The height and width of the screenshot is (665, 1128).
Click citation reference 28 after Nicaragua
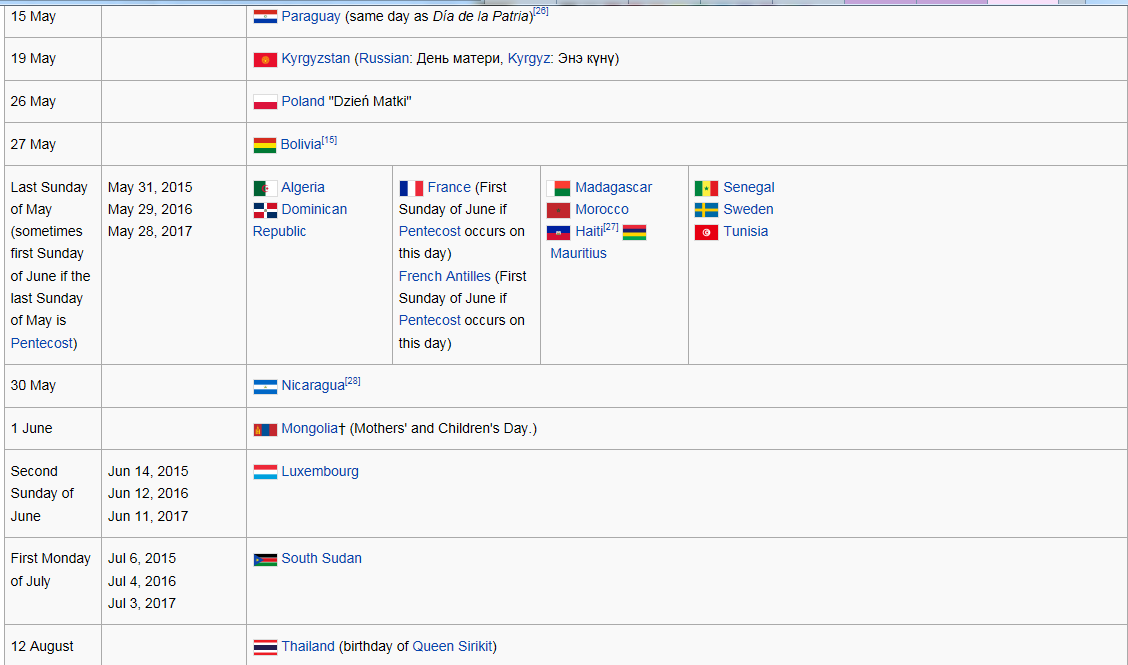(x=352, y=381)
